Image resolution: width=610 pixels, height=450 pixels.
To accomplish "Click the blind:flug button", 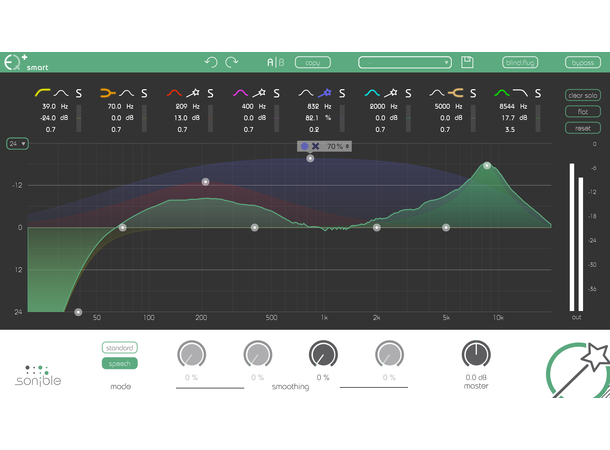I will [520, 62].
